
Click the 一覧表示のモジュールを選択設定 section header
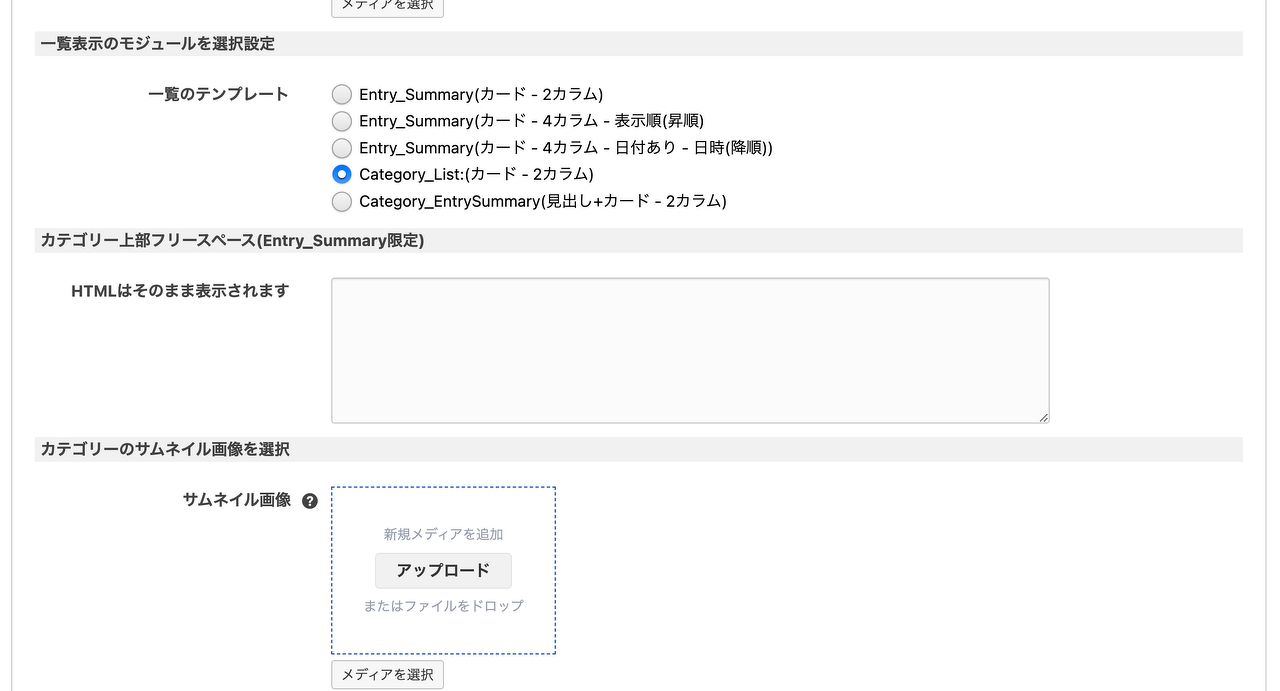coord(158,44)
